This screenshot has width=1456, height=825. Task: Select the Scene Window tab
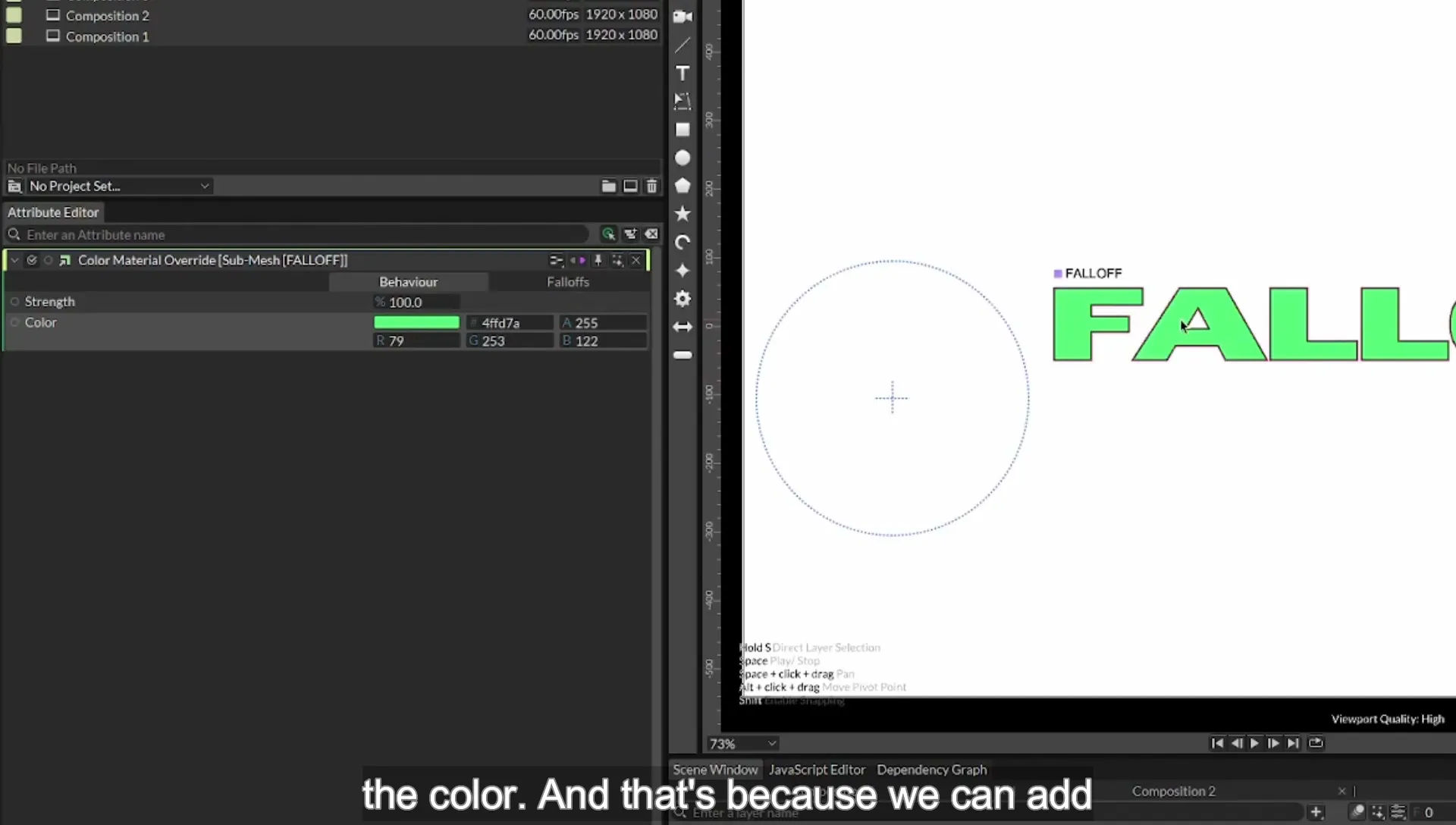(715, 770)
